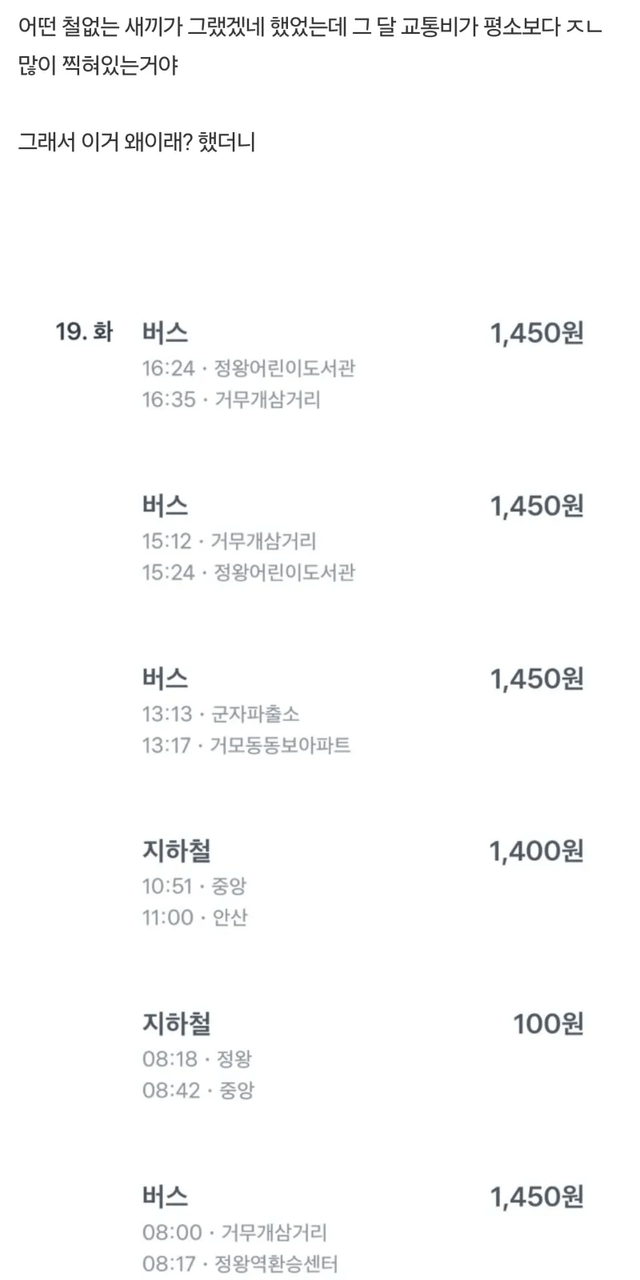The height and width of the screenshot is (1280, 640).
Task: Click the 15:24 정왕어린이도서관 arrival line
Action: (248, 573)
